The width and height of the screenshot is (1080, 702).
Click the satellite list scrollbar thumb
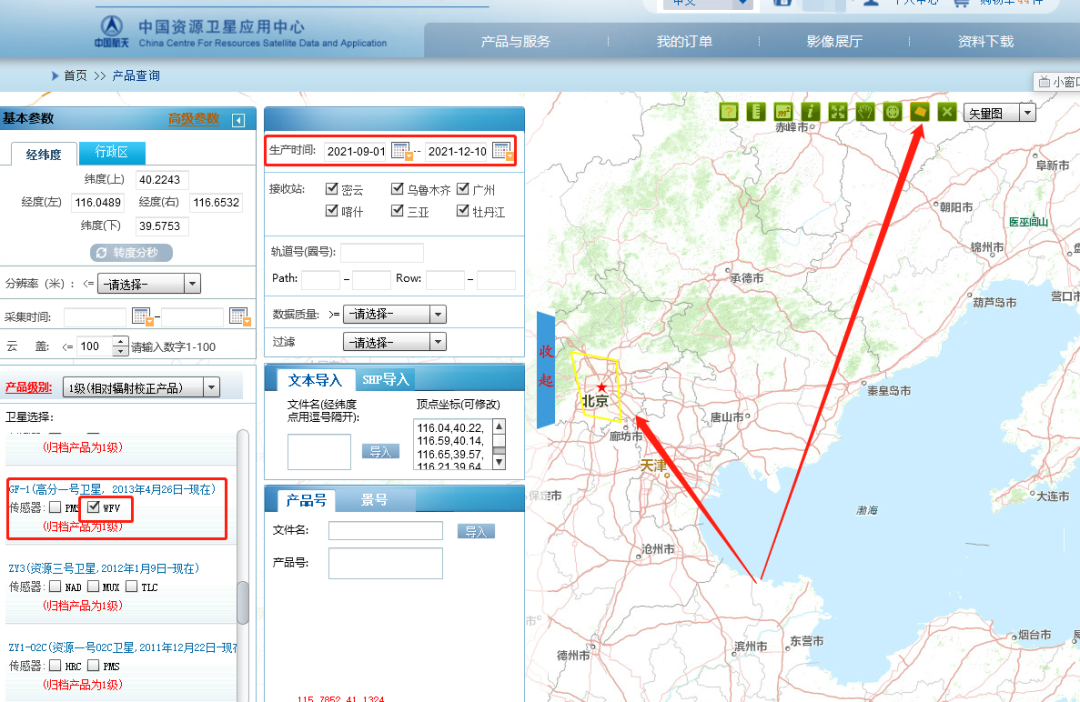242,602
